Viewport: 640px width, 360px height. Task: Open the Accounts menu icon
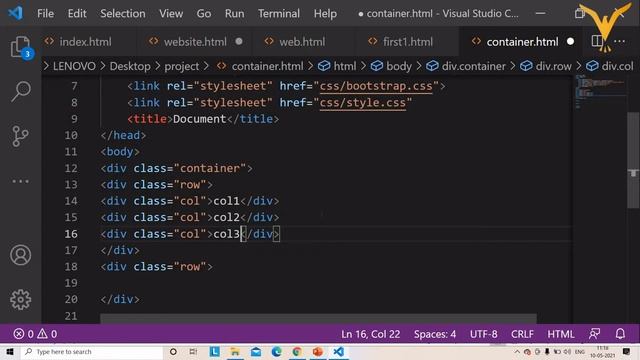(x=20, y=255)
